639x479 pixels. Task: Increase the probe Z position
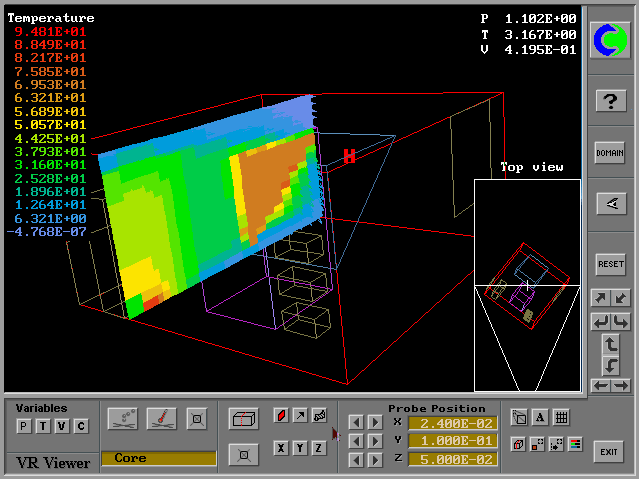click(x=375, y=460)
